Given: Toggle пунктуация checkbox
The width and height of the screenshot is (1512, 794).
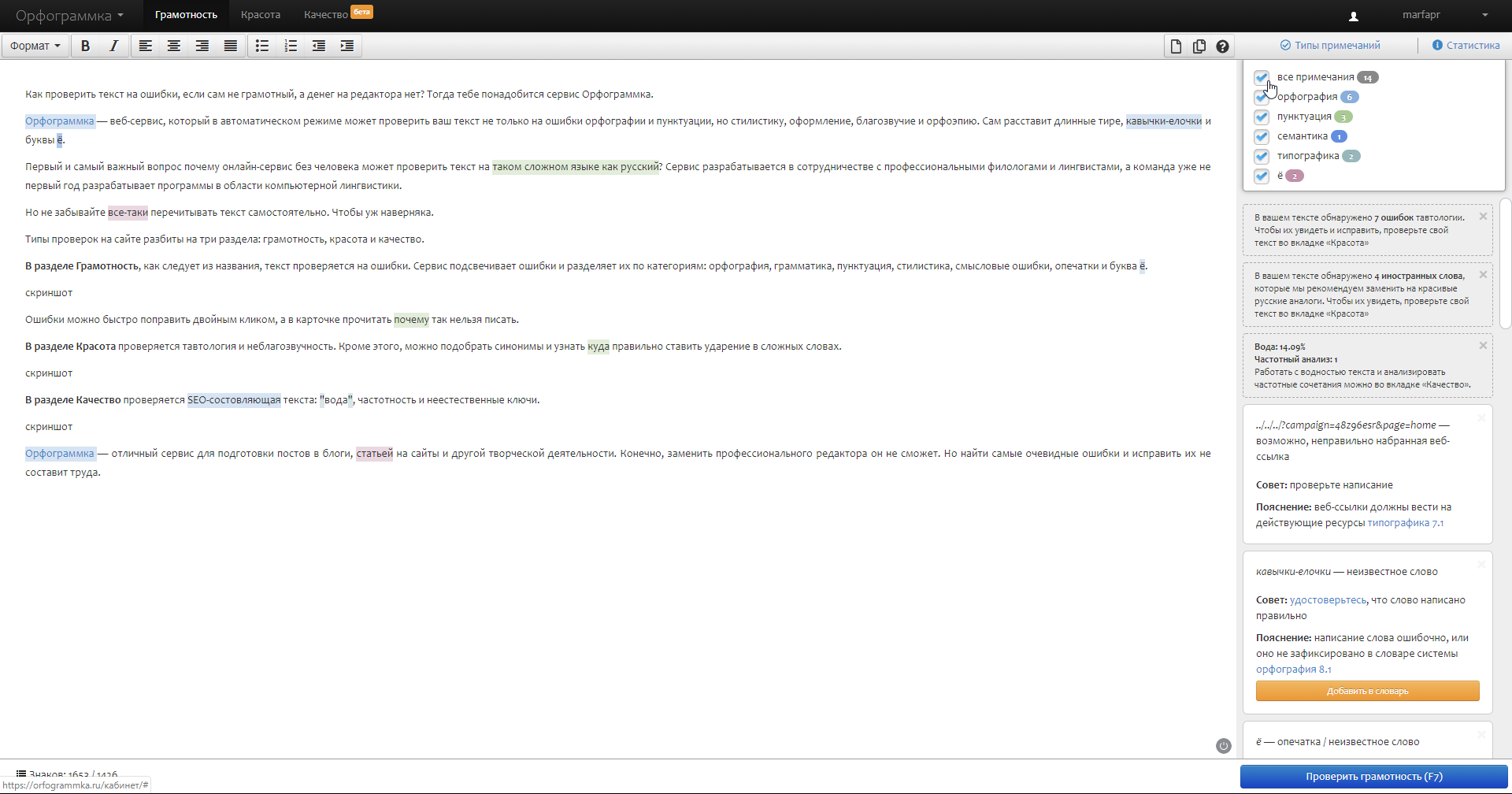Looking at the screenshot, I should [1262, 117].
